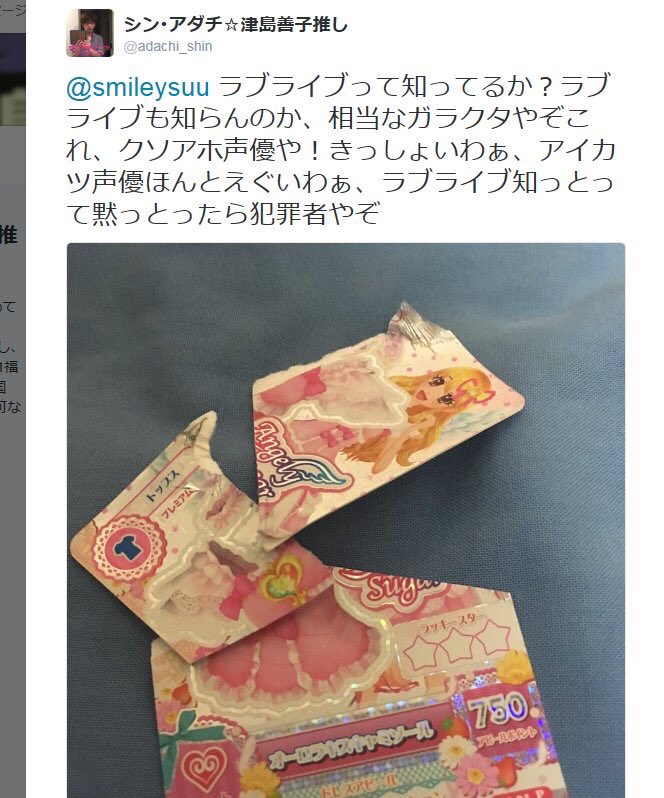
Task: Enlarge the attached torn card photo
Action: [346, 520]
